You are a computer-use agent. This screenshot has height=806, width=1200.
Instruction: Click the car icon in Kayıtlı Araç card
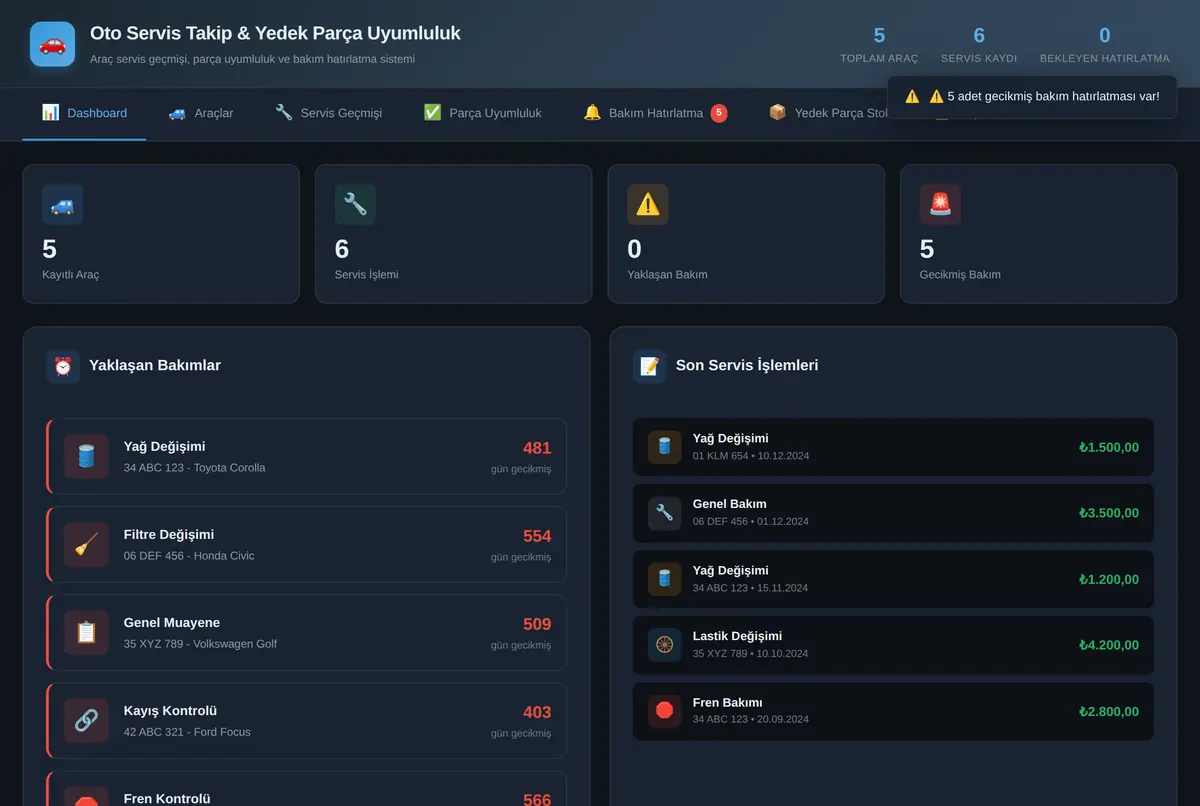[62, 204]
